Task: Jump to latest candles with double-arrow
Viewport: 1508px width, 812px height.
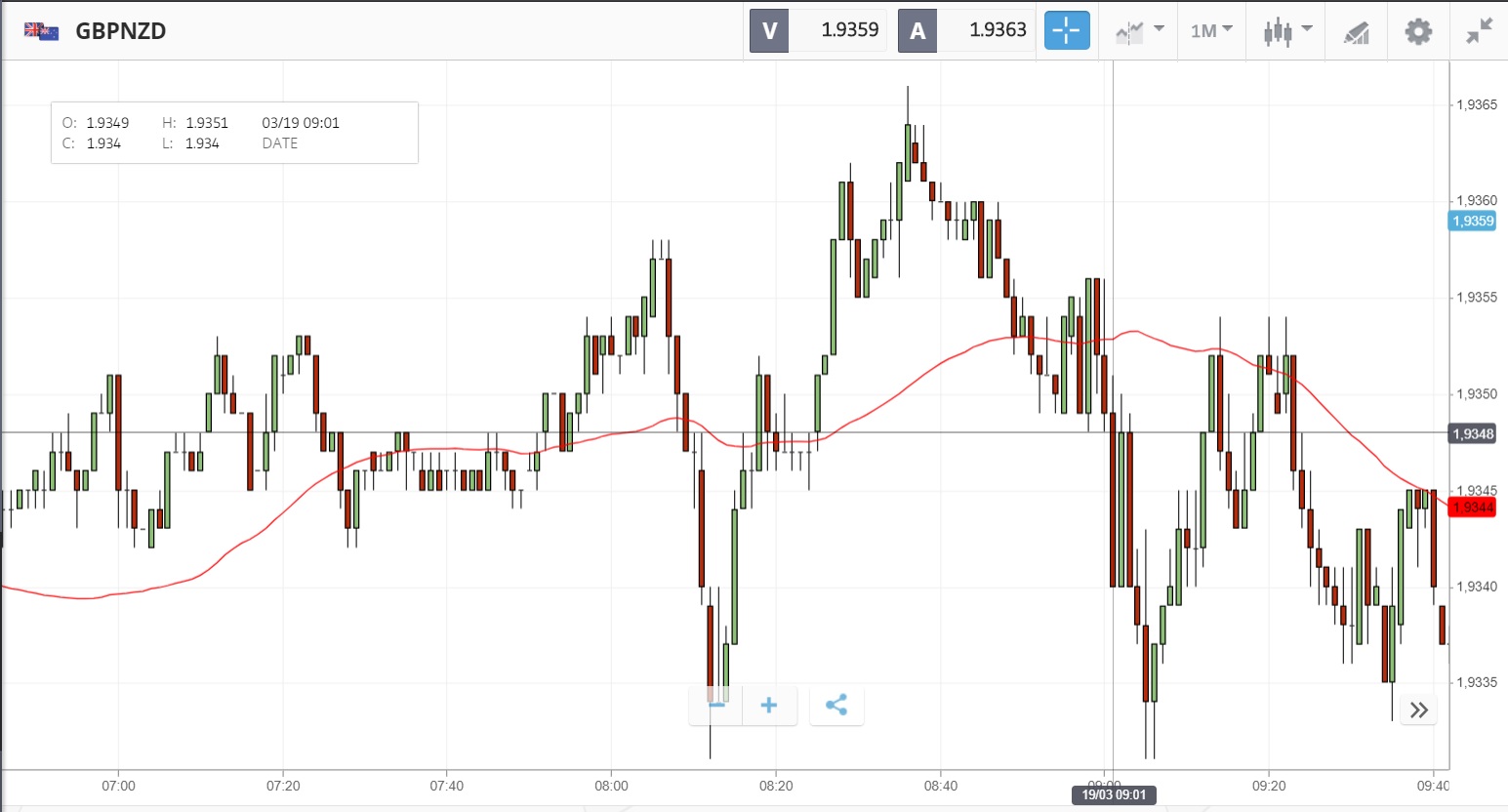Action: [x=1419, y=710]
